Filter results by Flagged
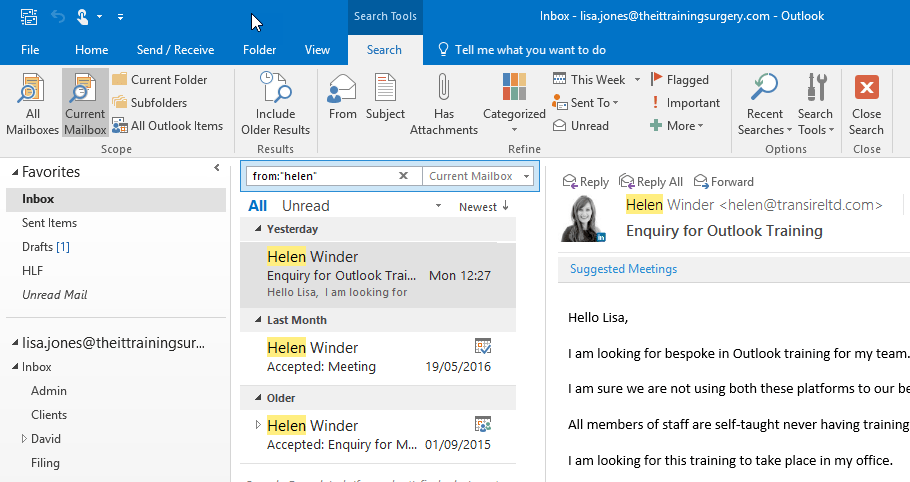 point(680,79)
